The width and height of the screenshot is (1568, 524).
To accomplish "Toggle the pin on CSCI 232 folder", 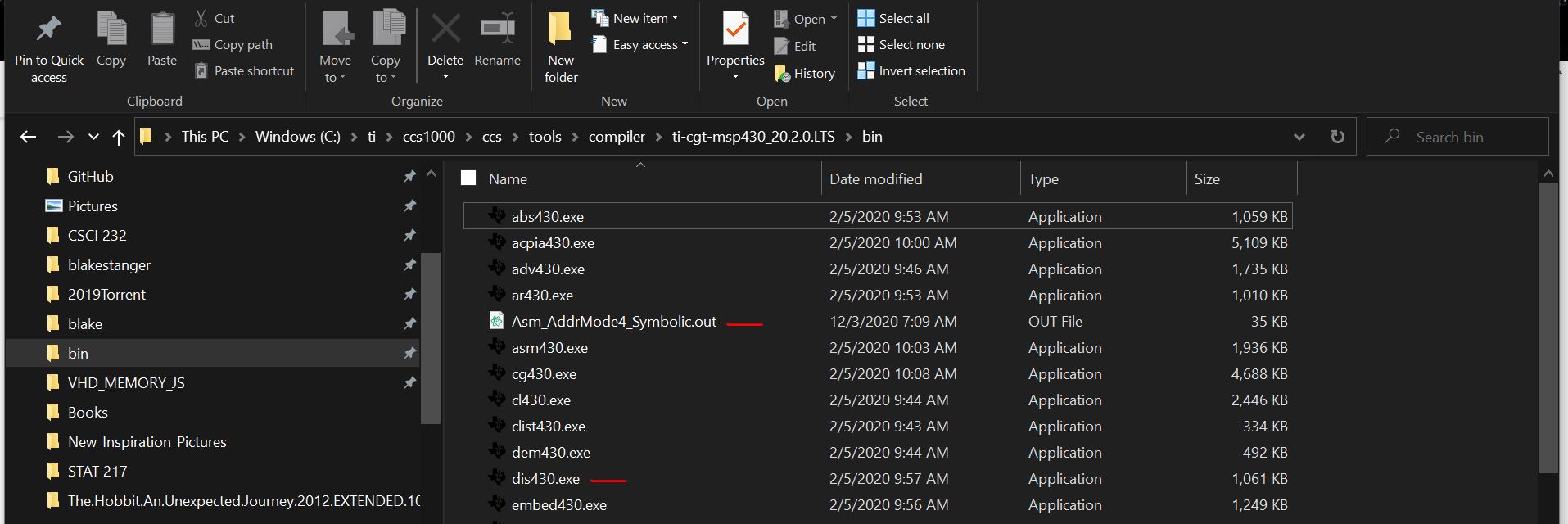I will tap(409, 235).
